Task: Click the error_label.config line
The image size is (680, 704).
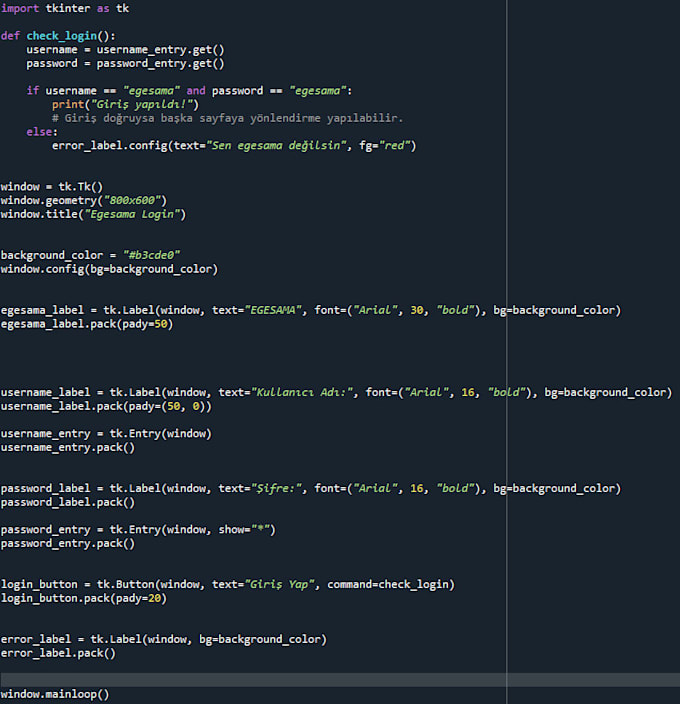Action: 234,146
